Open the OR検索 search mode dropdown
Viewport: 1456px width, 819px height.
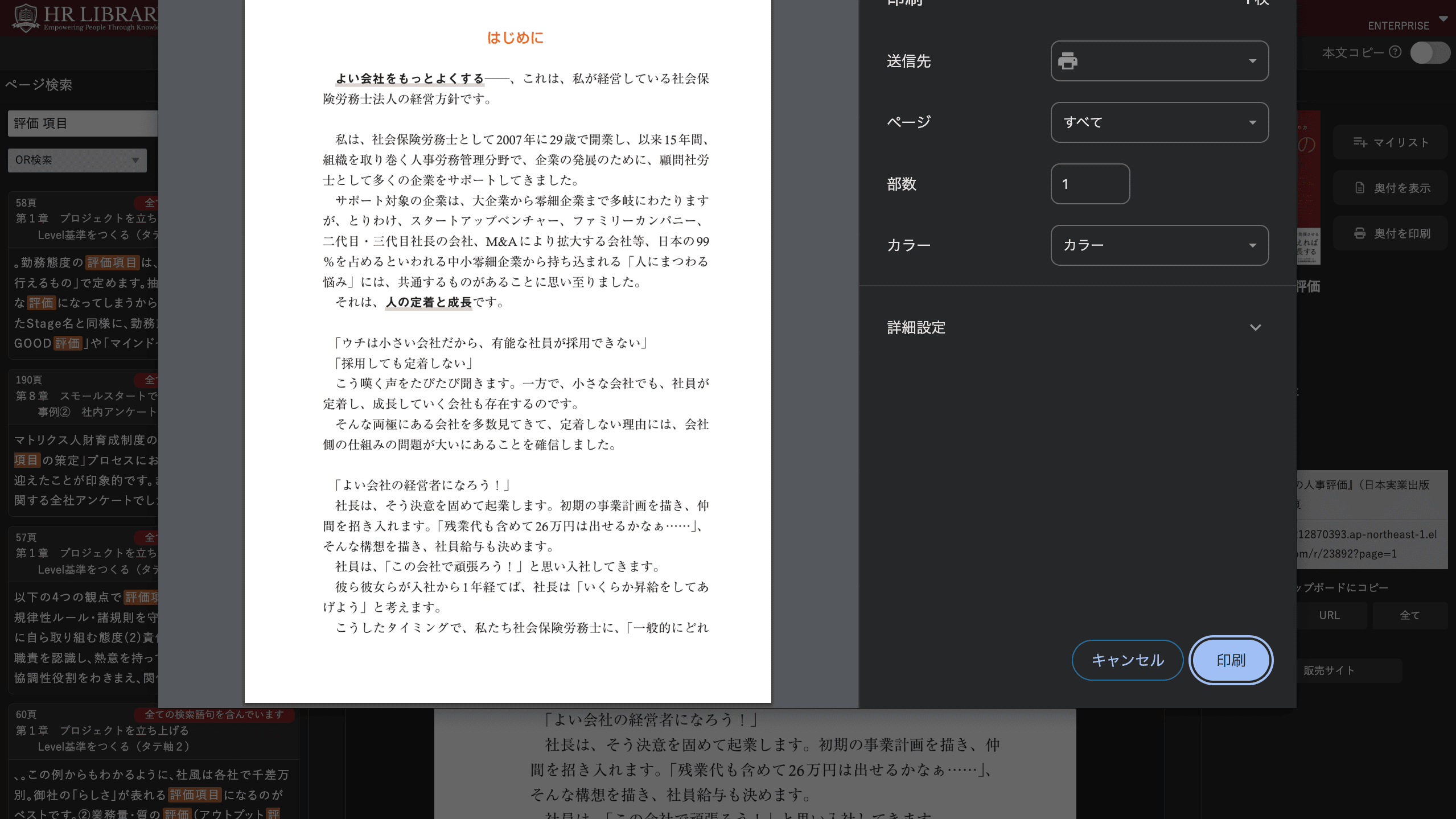(77, 160)
